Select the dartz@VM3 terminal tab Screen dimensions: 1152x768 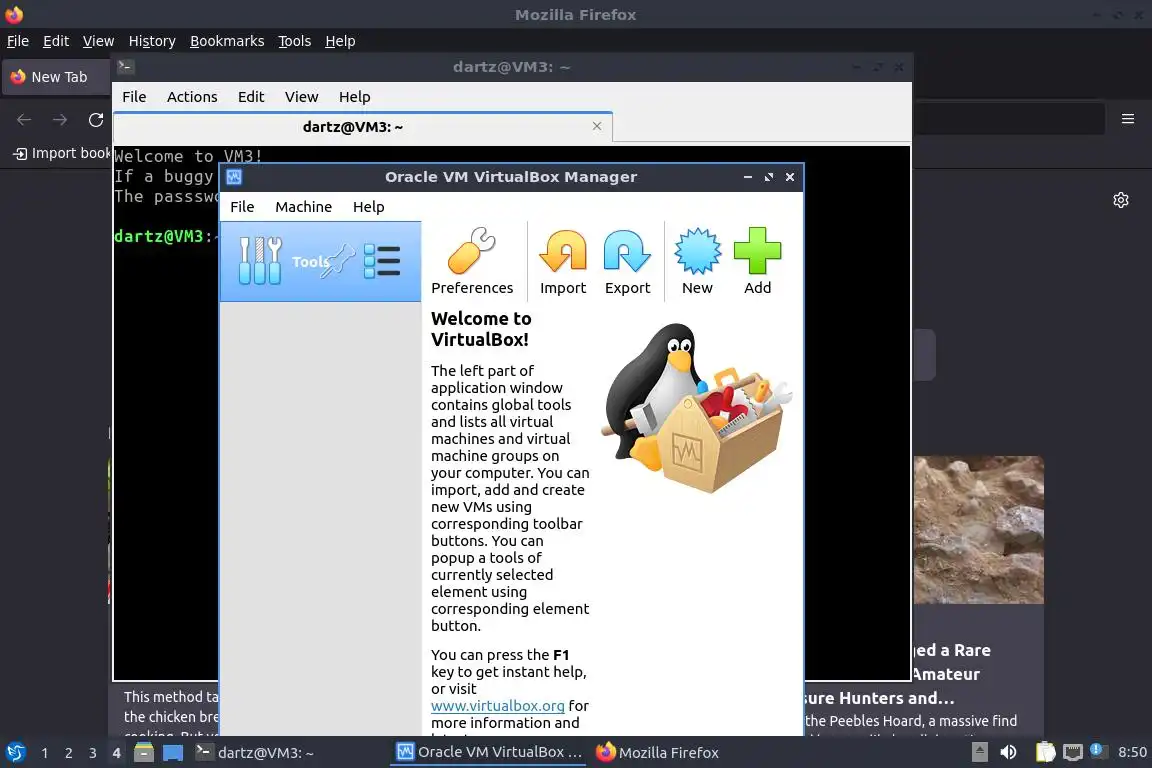point(363,126)
